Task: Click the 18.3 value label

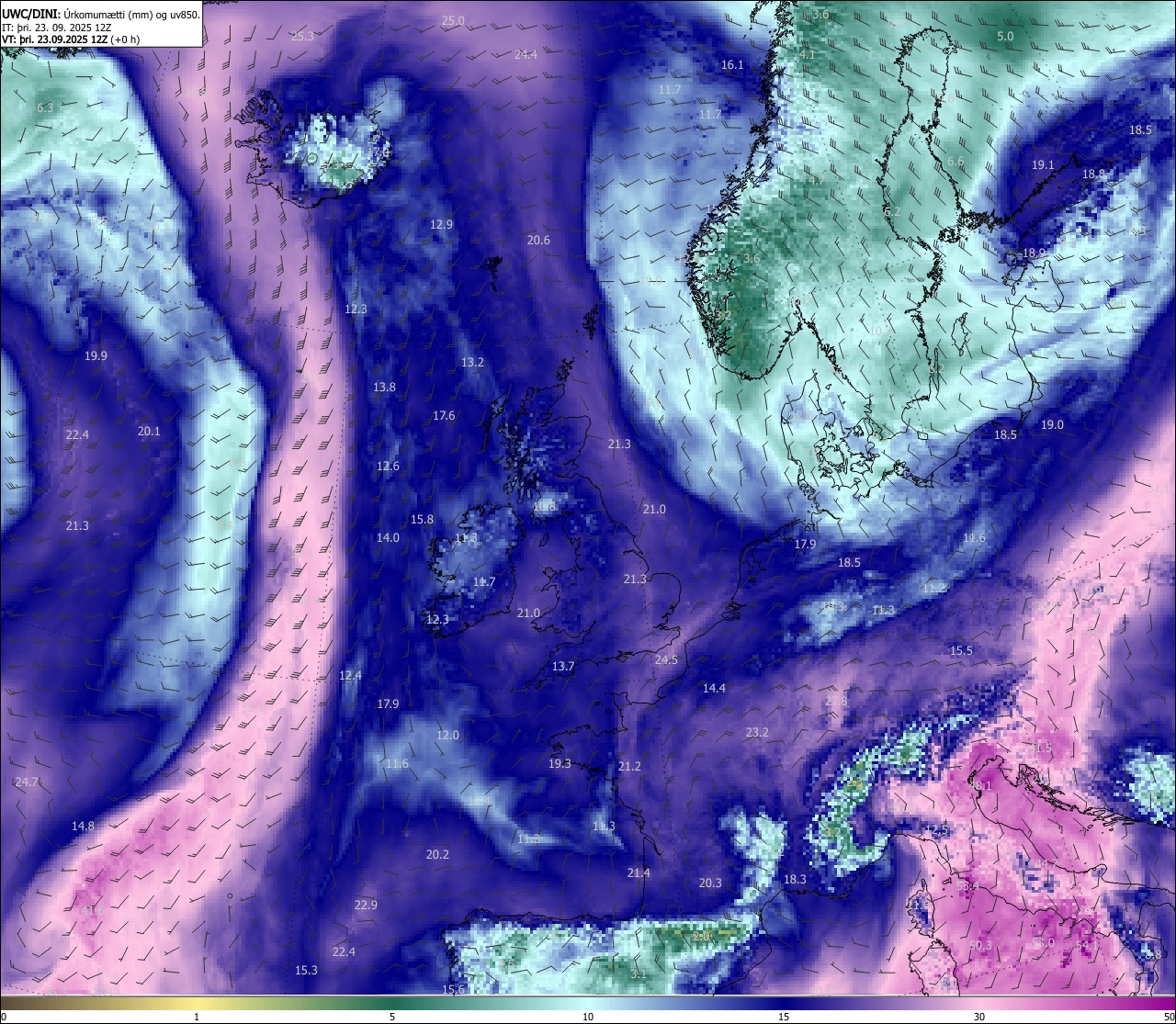Action: click(795, 879)
